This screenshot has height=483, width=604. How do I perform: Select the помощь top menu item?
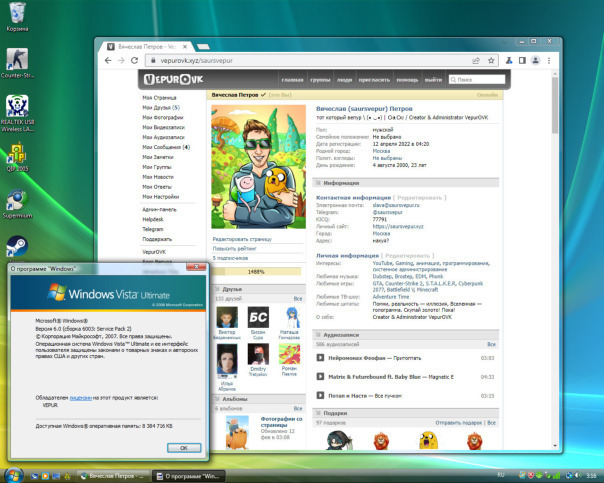[407, 80]
